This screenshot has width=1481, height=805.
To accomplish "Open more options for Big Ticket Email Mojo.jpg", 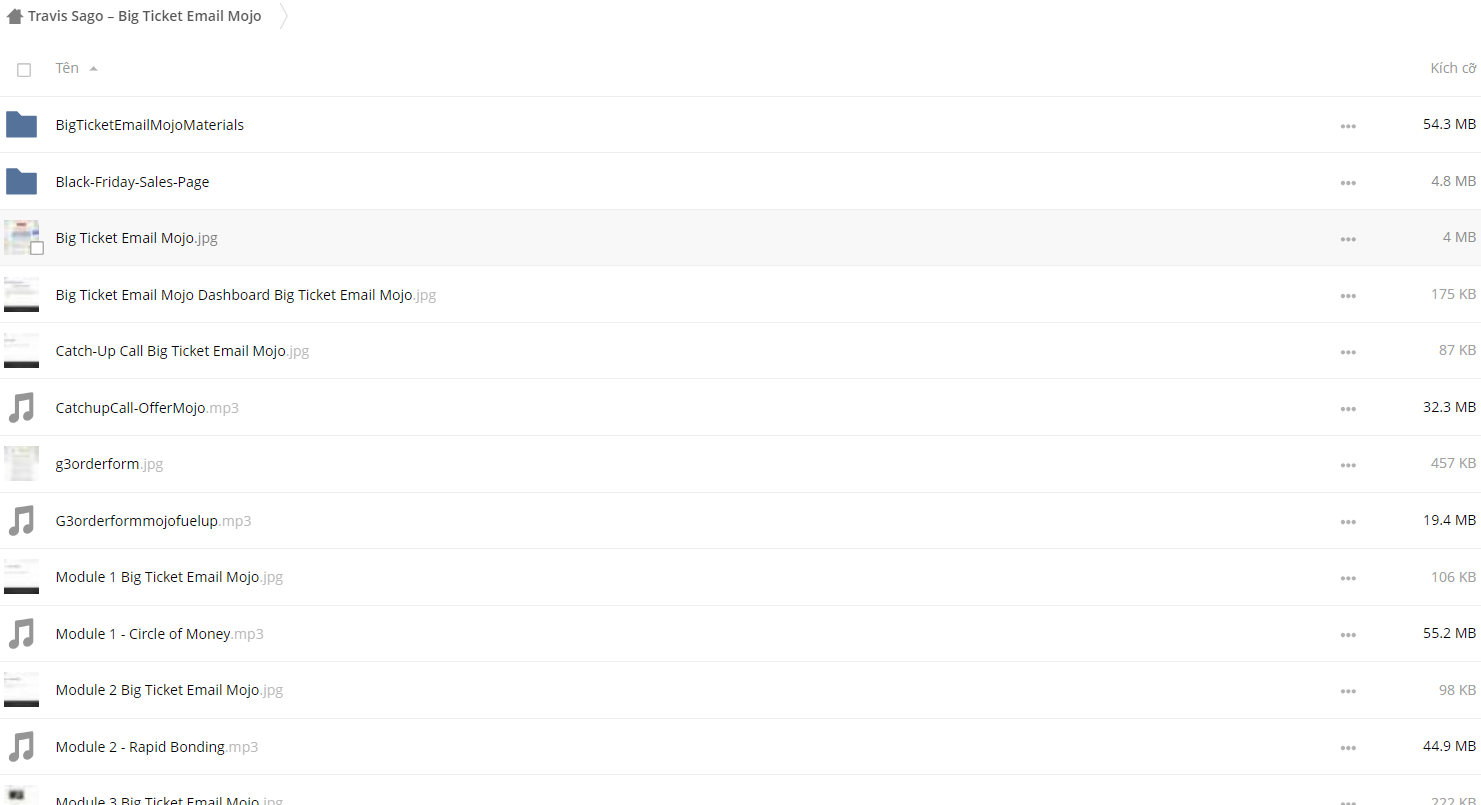I will pyautogui.click(x=1348, y=239).
